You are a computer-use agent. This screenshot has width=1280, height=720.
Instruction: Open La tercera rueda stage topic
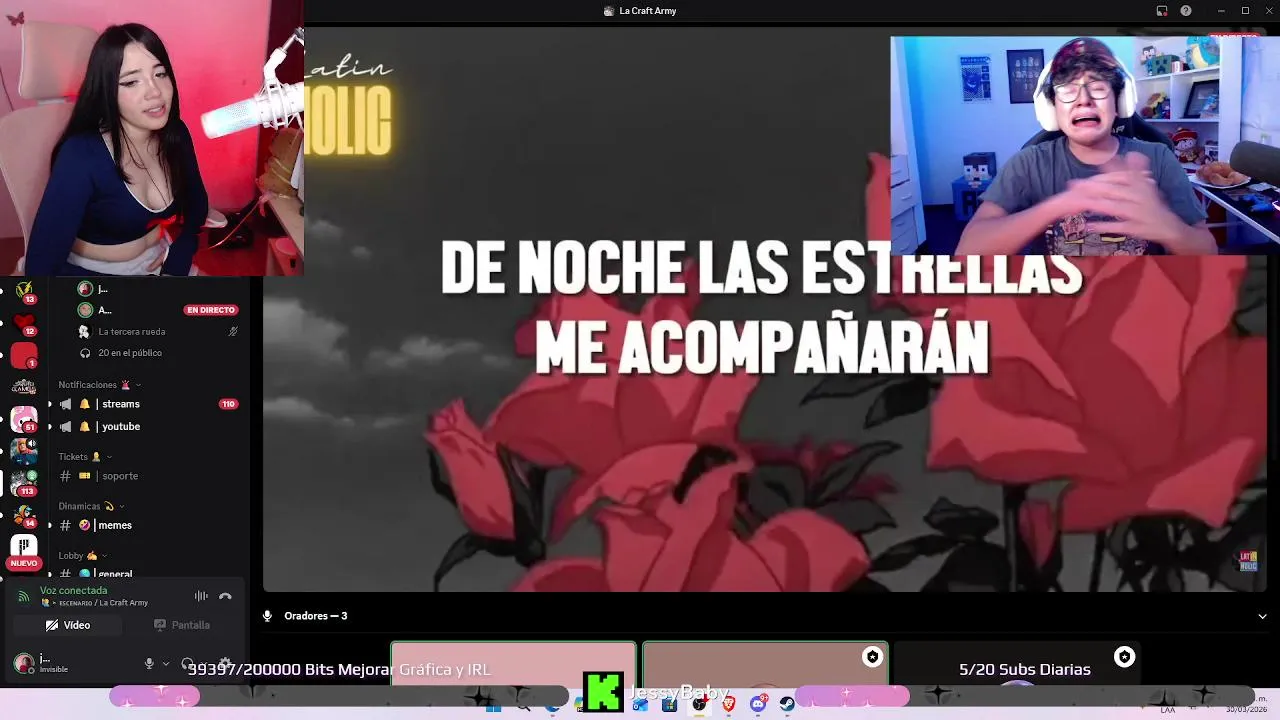pos(131,332)
